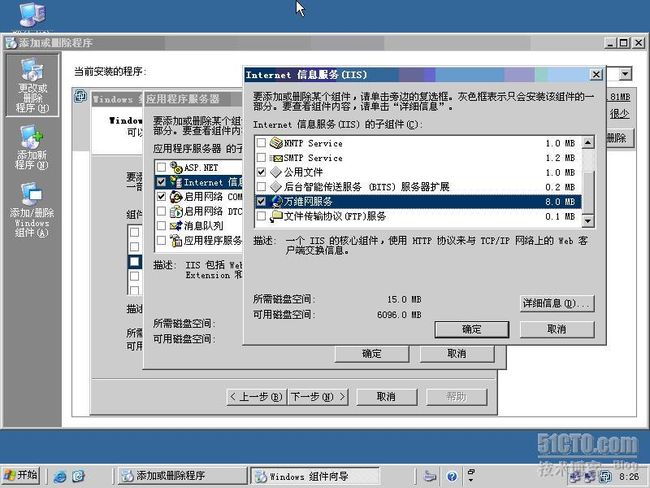This screenshot has width=650, height=488.
Task: Switch to 添加或删除程序 taskbar button
Action: coord(181,476)
